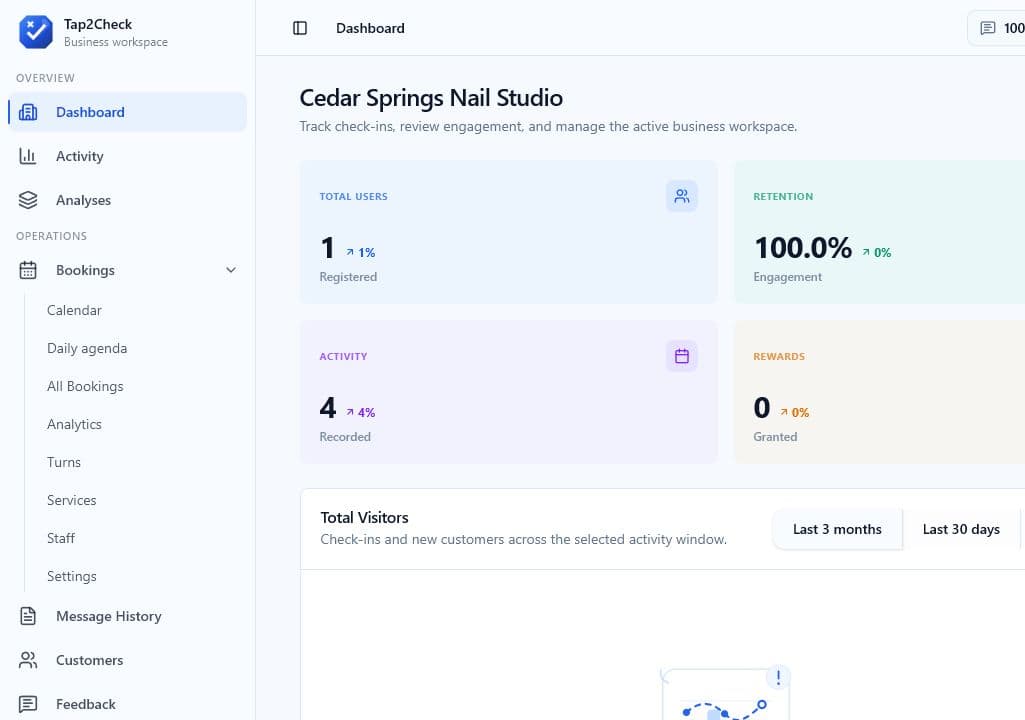Click the 100 counter in header
1025x720 pixels.
[1014, 28]
